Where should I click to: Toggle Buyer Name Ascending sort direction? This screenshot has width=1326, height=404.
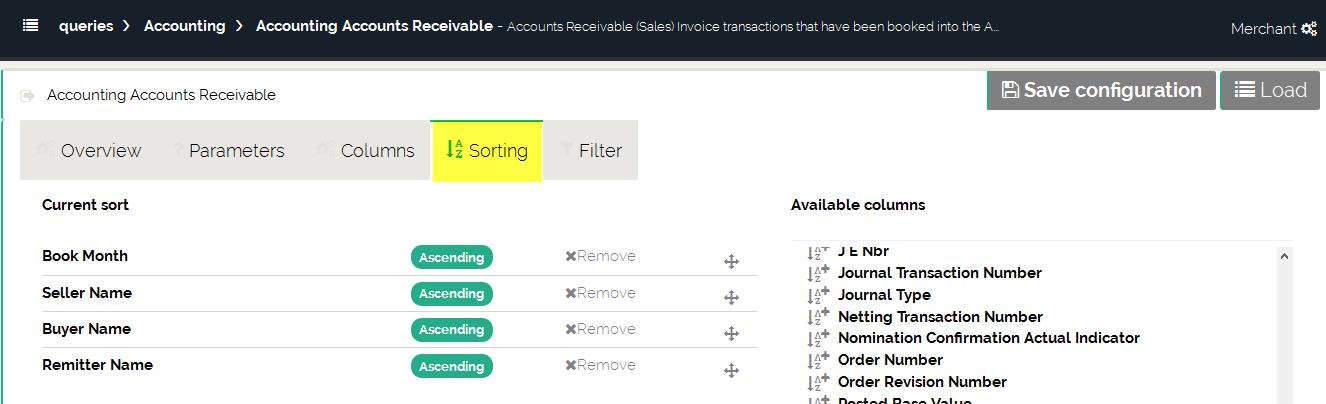(x=451, y=329)
